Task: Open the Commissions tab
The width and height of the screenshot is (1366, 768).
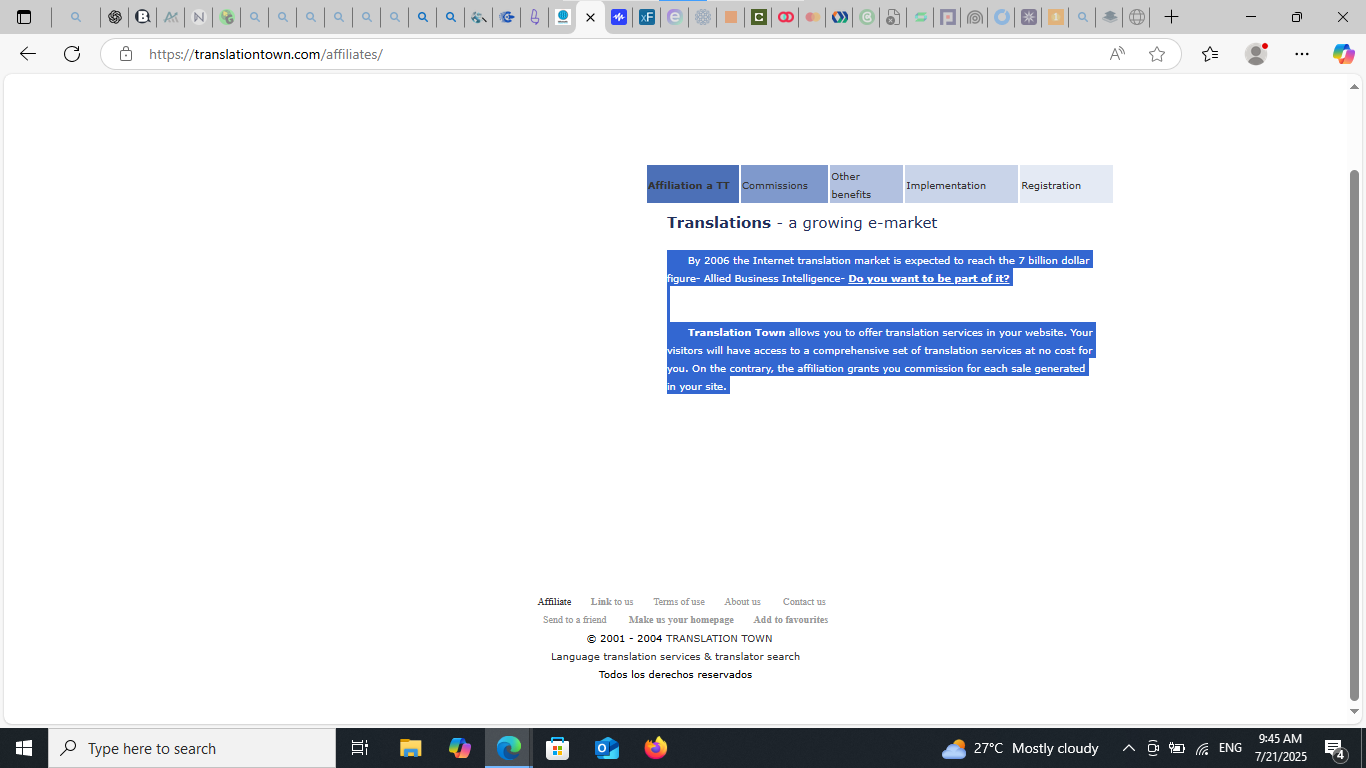Action: coord(784,185)
